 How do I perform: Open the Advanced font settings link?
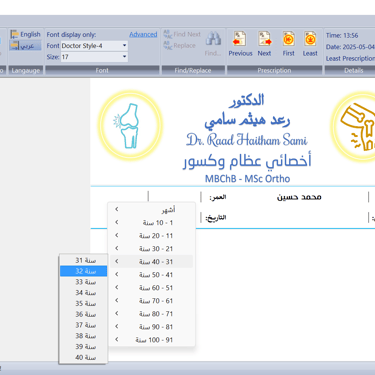143,34
